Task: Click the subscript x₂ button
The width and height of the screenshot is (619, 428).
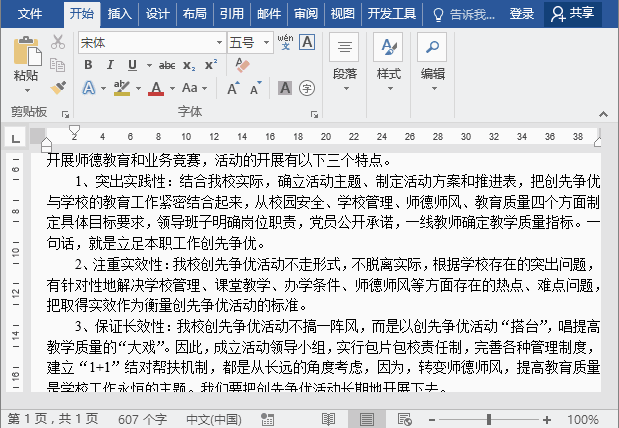Action: (190, 65)
